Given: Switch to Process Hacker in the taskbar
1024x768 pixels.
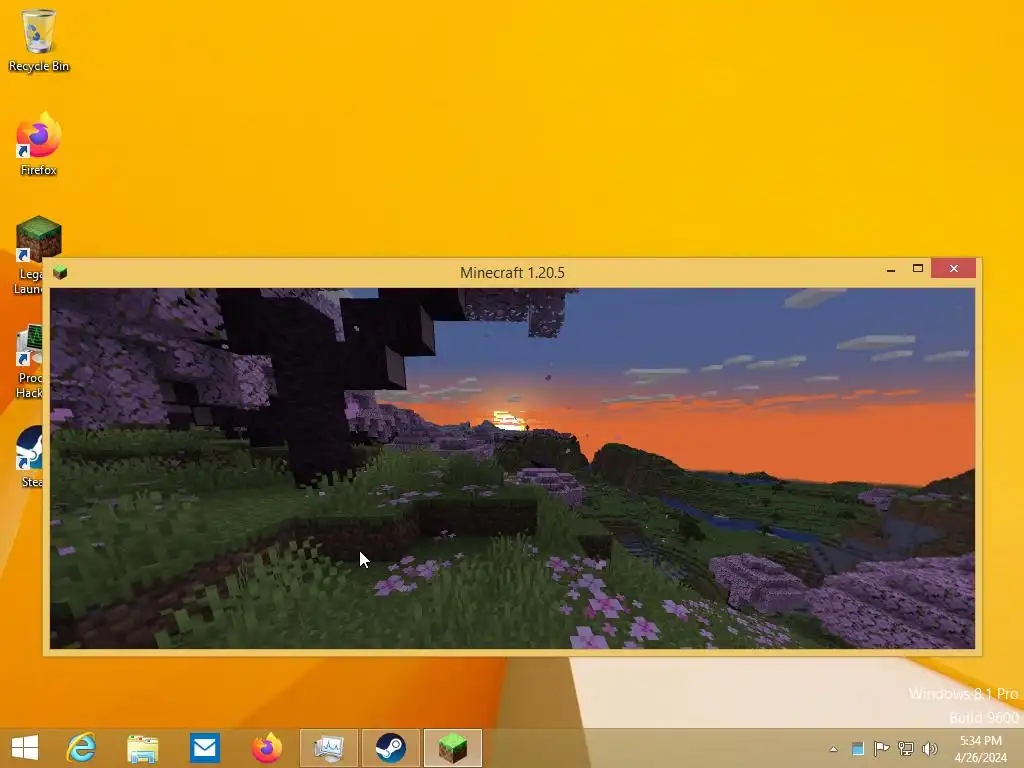Looking at the screenshot, I should (x=328, y=748).
